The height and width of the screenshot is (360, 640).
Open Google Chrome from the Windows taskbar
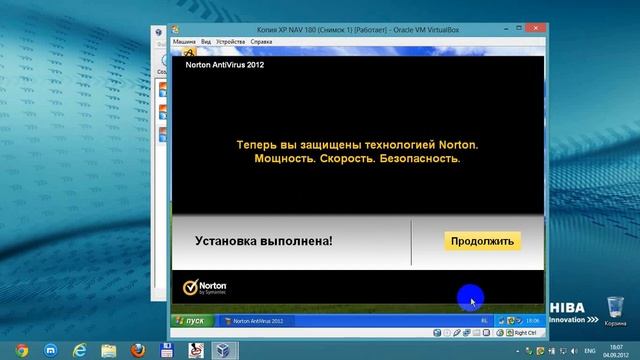click(22, 351)
